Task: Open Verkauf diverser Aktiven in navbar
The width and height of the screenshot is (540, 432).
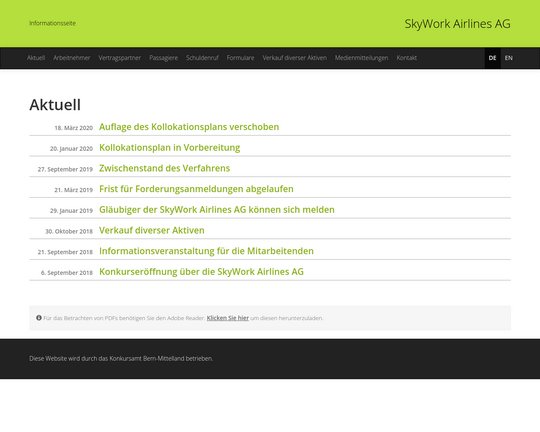Action: [x=294, y=58]
